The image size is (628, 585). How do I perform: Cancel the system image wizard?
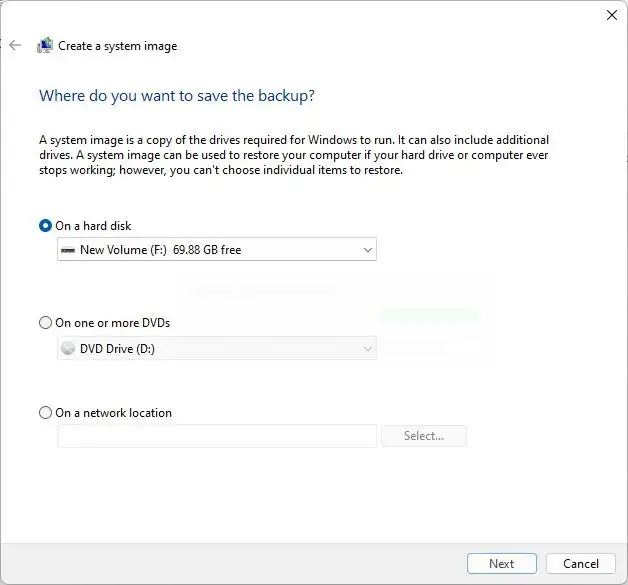pyautogui.click(x=580, y=564)
